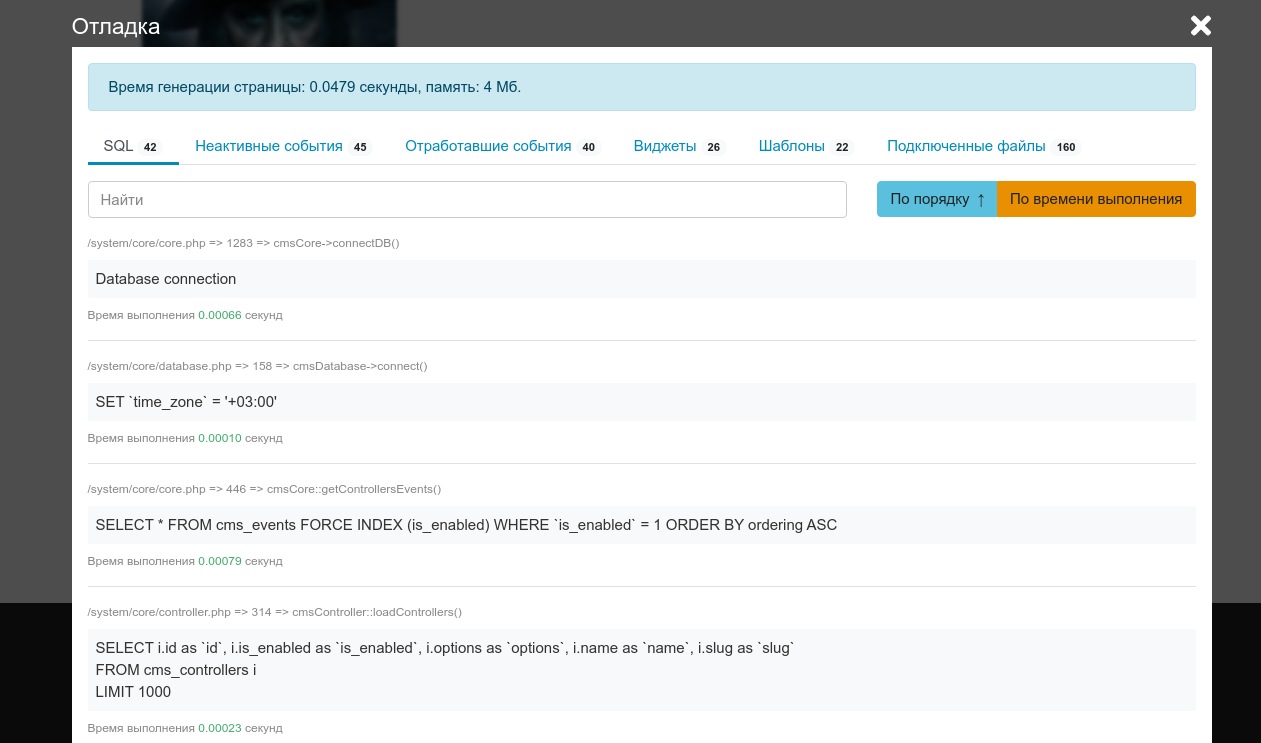The image size is (1261, 743).
Task: Click the SET time_zone query entry
Action: click(641, 402)
